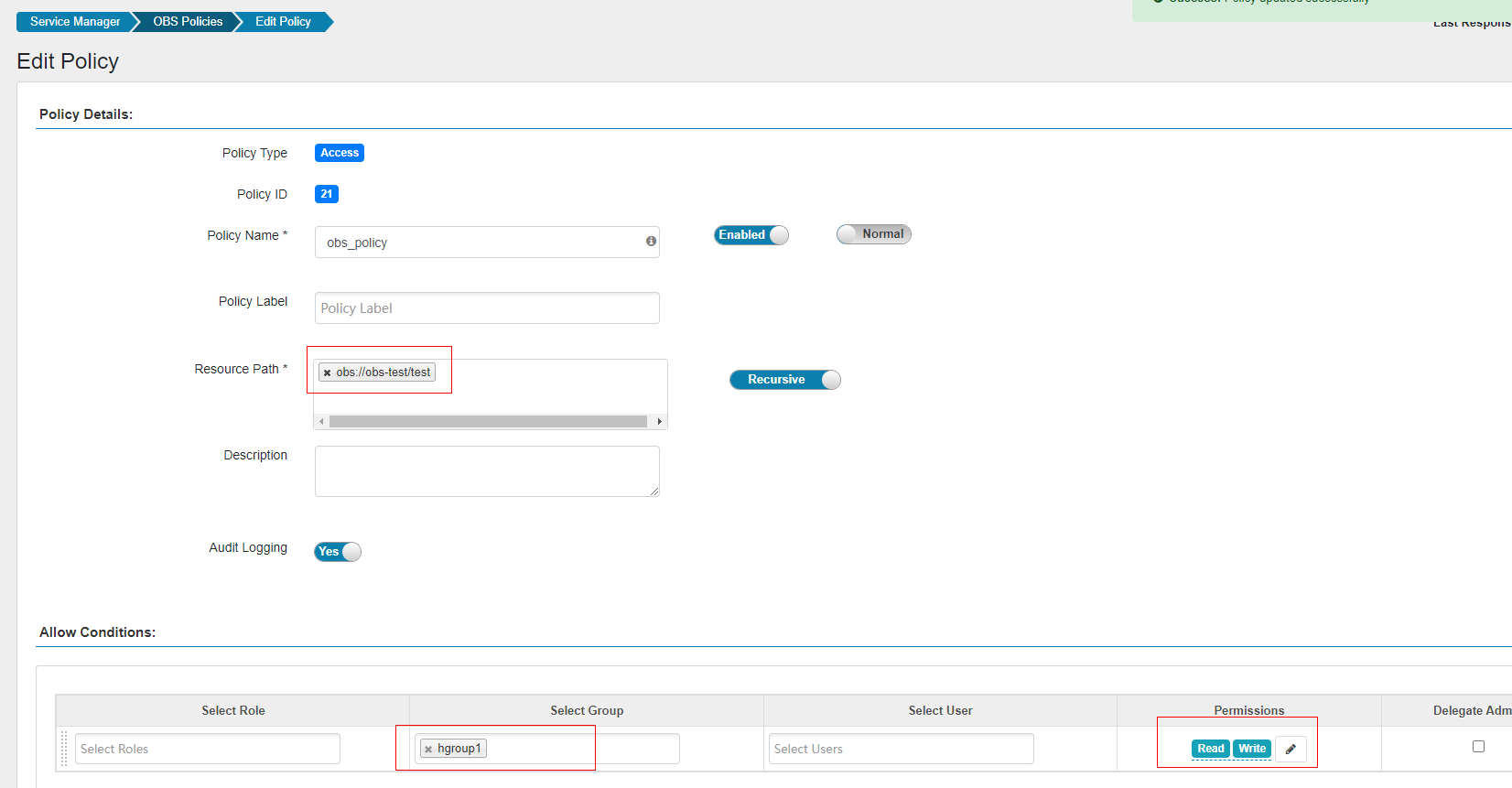This screenshot has height=788, width=1512.
Task: Toggle the Recursive switch
Action: (x=785, y=380)
